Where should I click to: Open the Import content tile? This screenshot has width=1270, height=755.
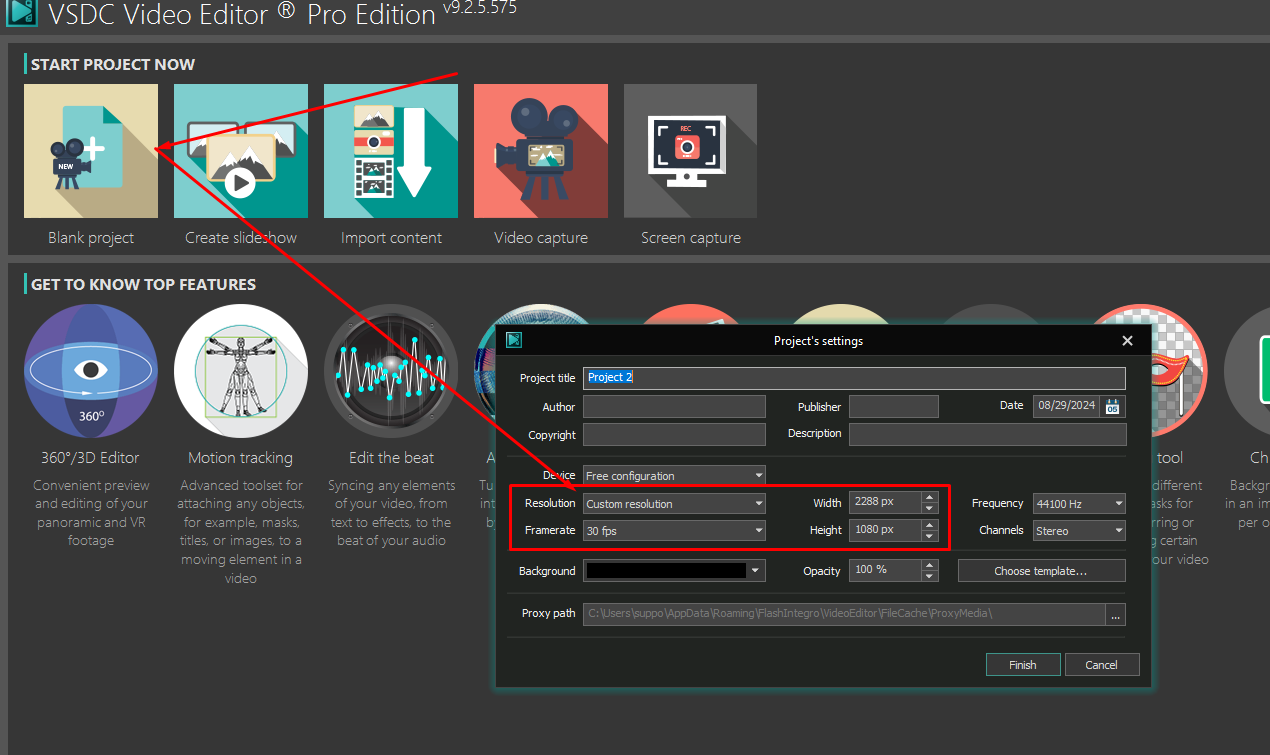pyautogui.click(x=391, y=151)
